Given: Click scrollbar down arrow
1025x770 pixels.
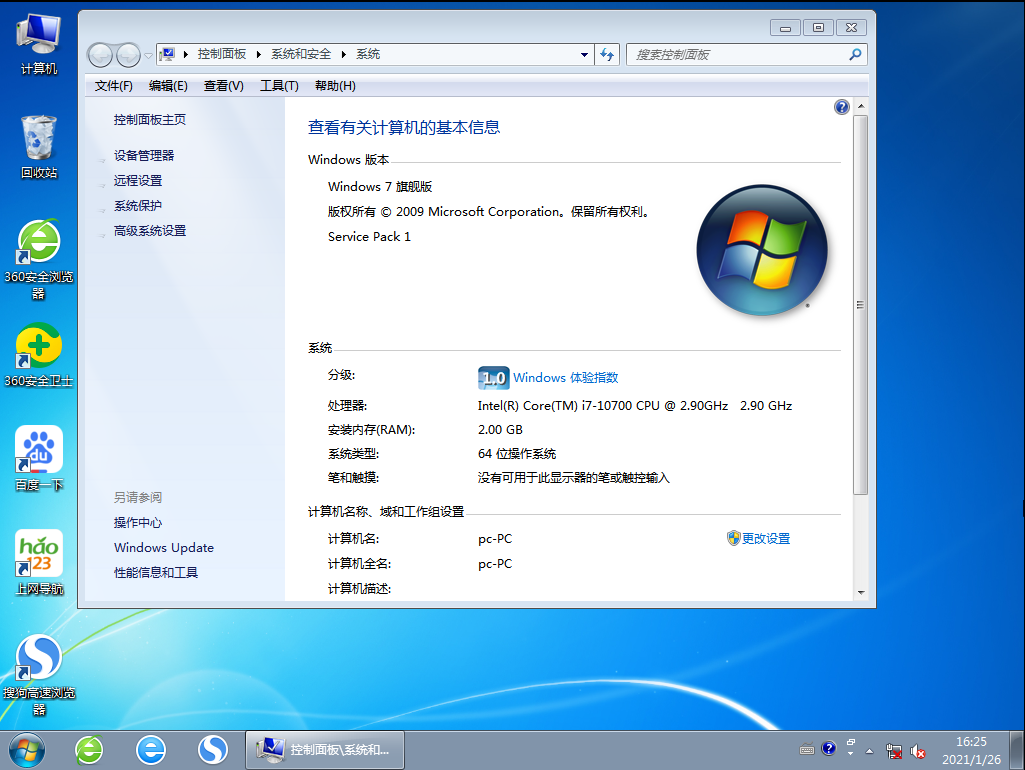Looking at the screenshot, I should 860,592.
